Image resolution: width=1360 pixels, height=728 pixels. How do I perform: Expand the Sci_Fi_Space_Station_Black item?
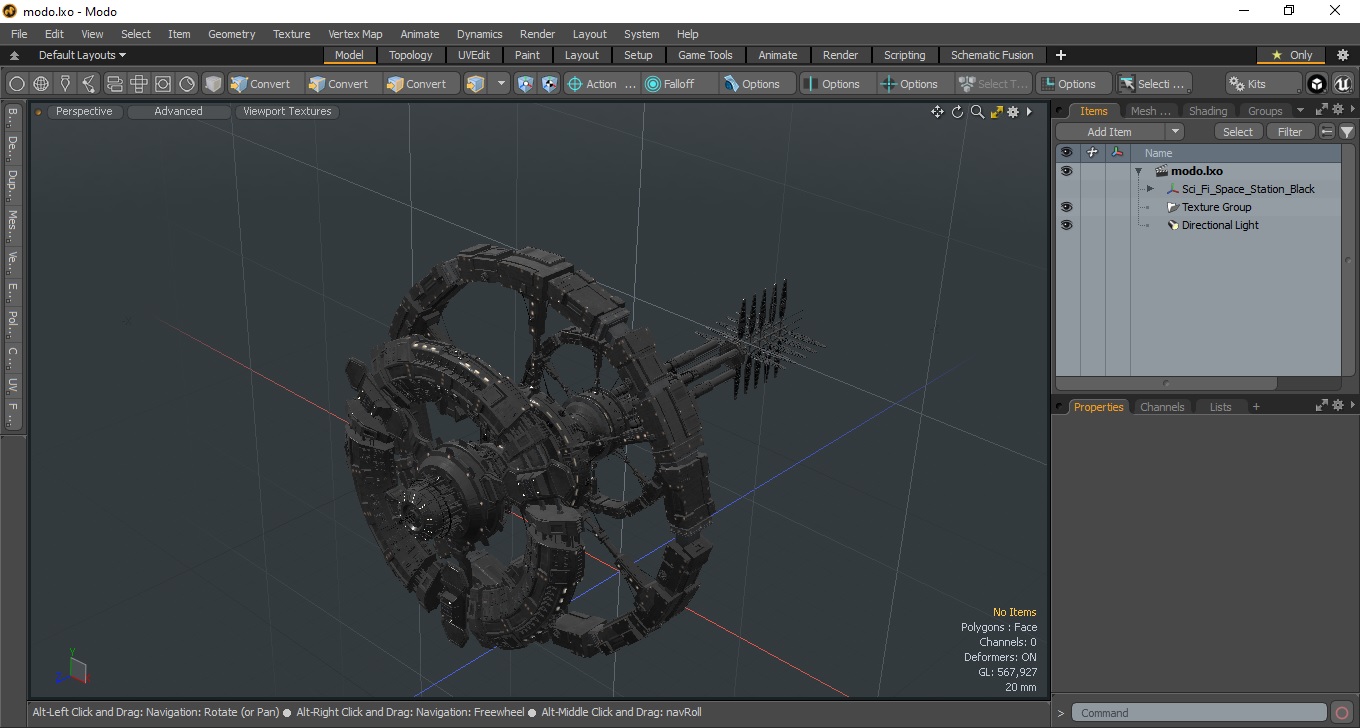click(1150, 189)
